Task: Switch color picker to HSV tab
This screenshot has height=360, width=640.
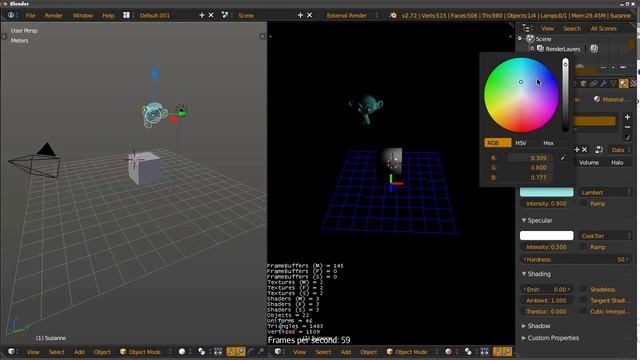Action: pos(521,143)
